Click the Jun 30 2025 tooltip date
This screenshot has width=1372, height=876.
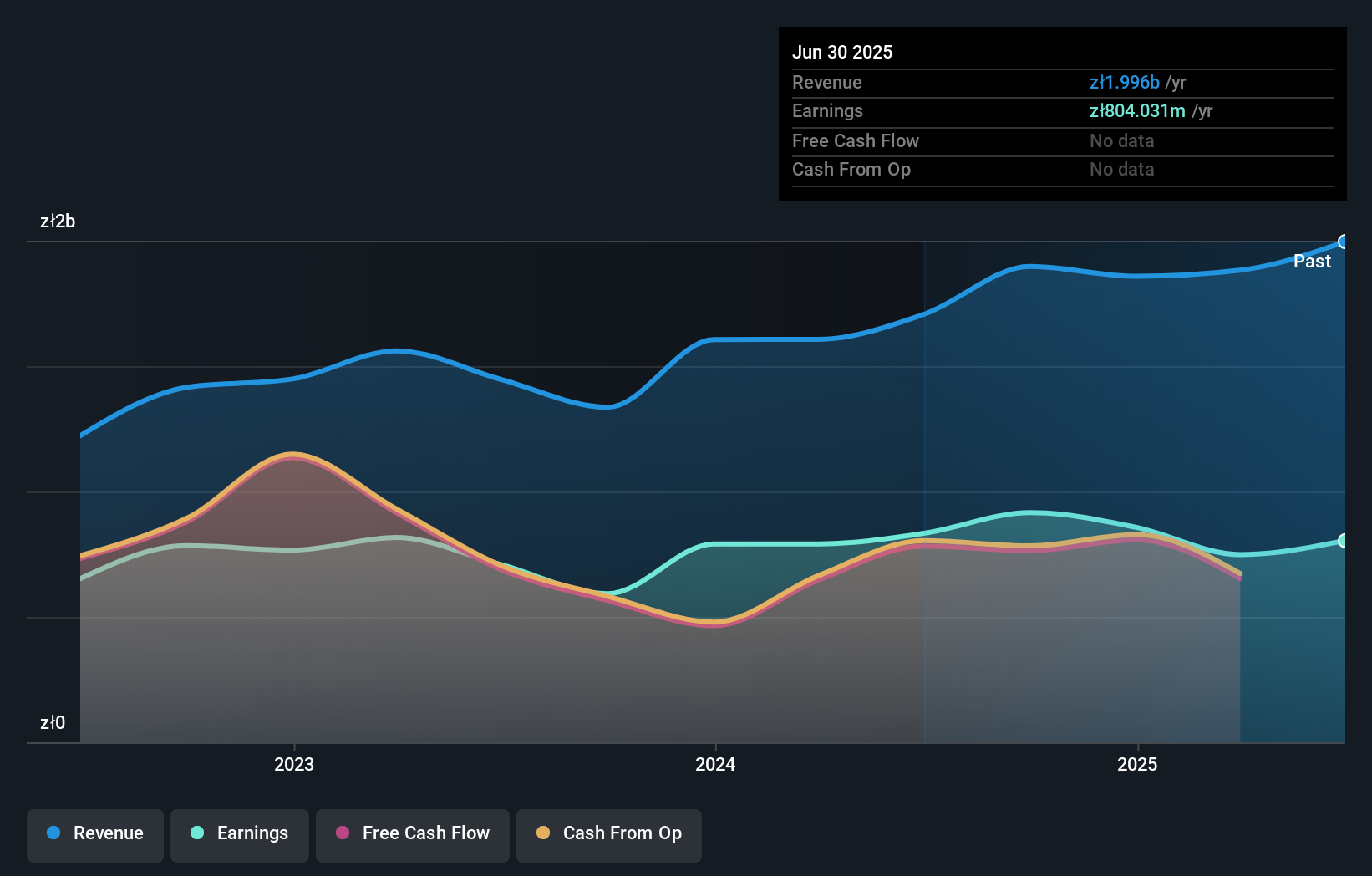coord(842,52)
